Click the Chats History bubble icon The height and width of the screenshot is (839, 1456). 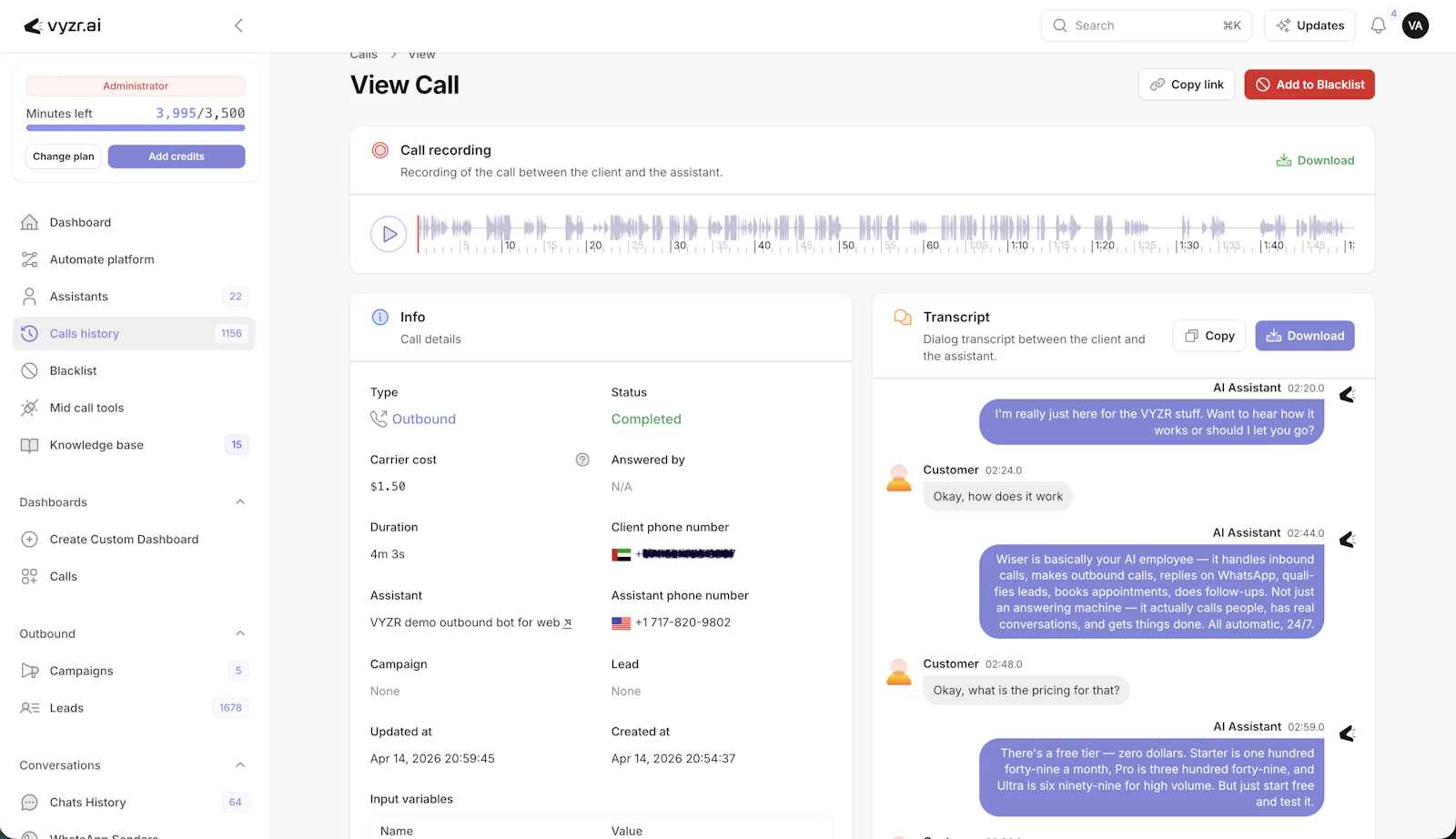coord(29,803)
